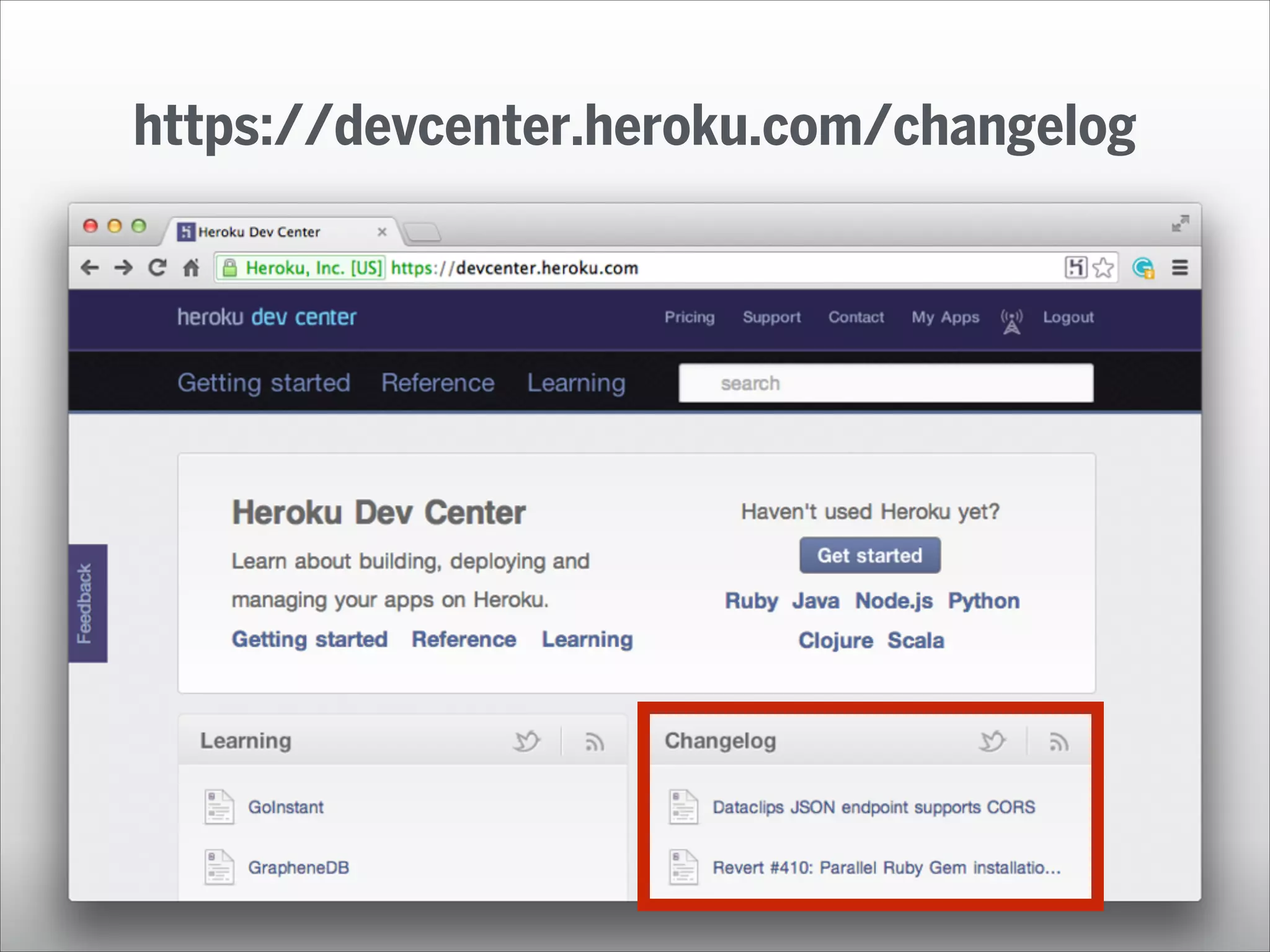Click the green SSL padlock icon
The image size is (1270, 952).
[x=229, y=268]
